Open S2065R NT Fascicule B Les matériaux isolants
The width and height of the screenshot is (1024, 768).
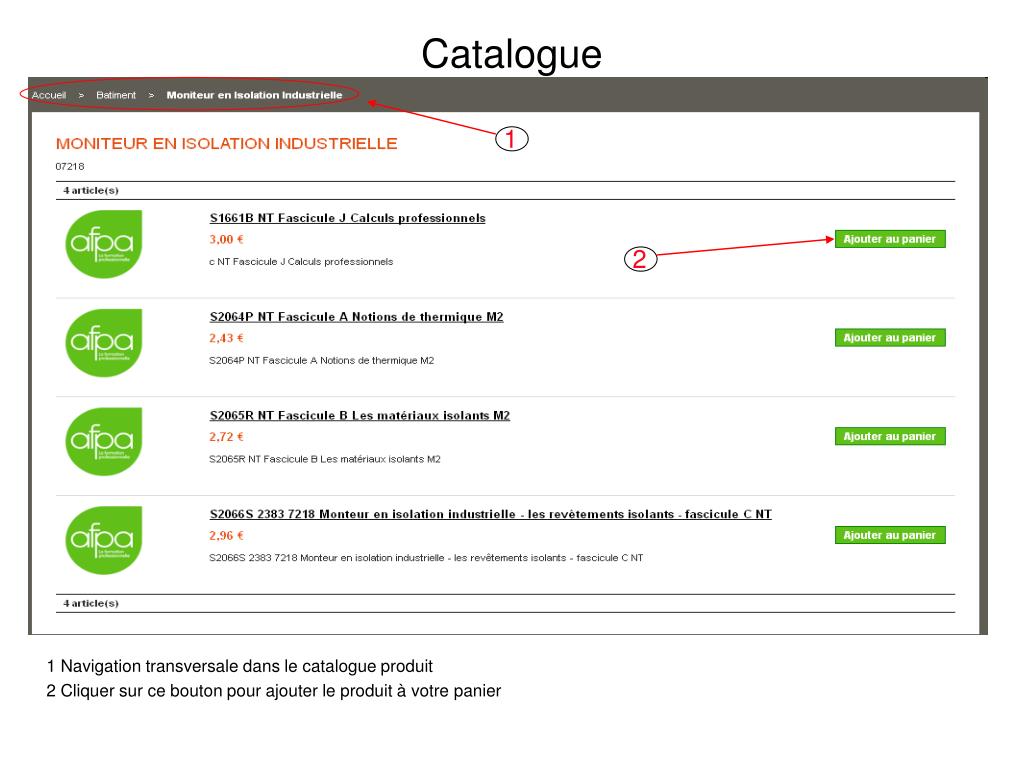[360, 415]
